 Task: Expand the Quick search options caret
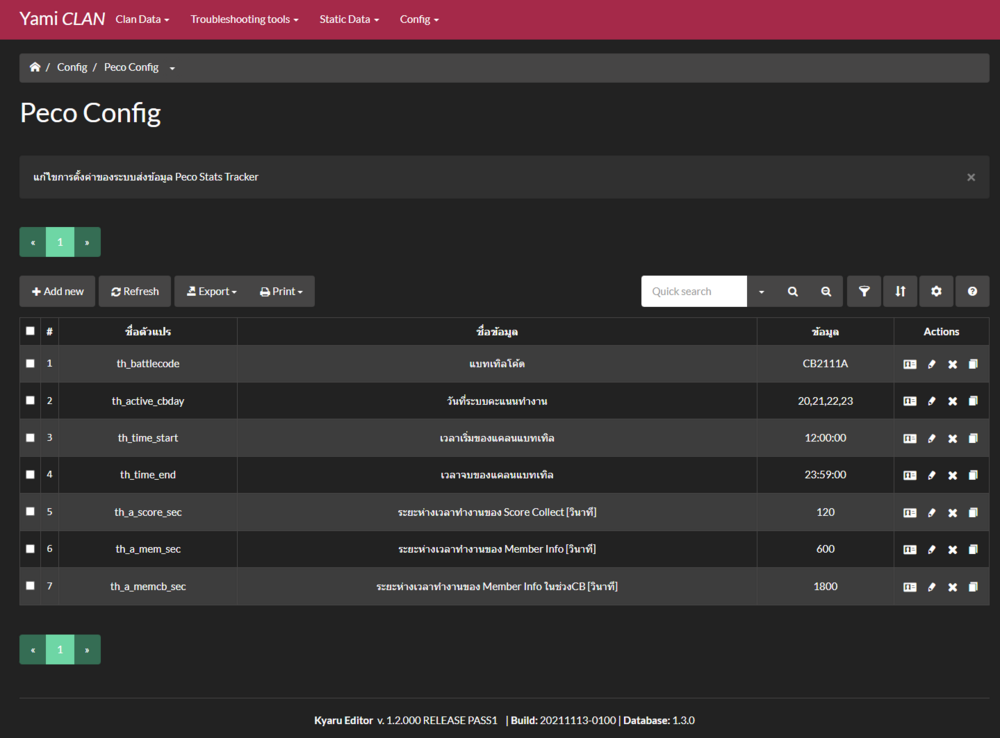tap(761, 291)
